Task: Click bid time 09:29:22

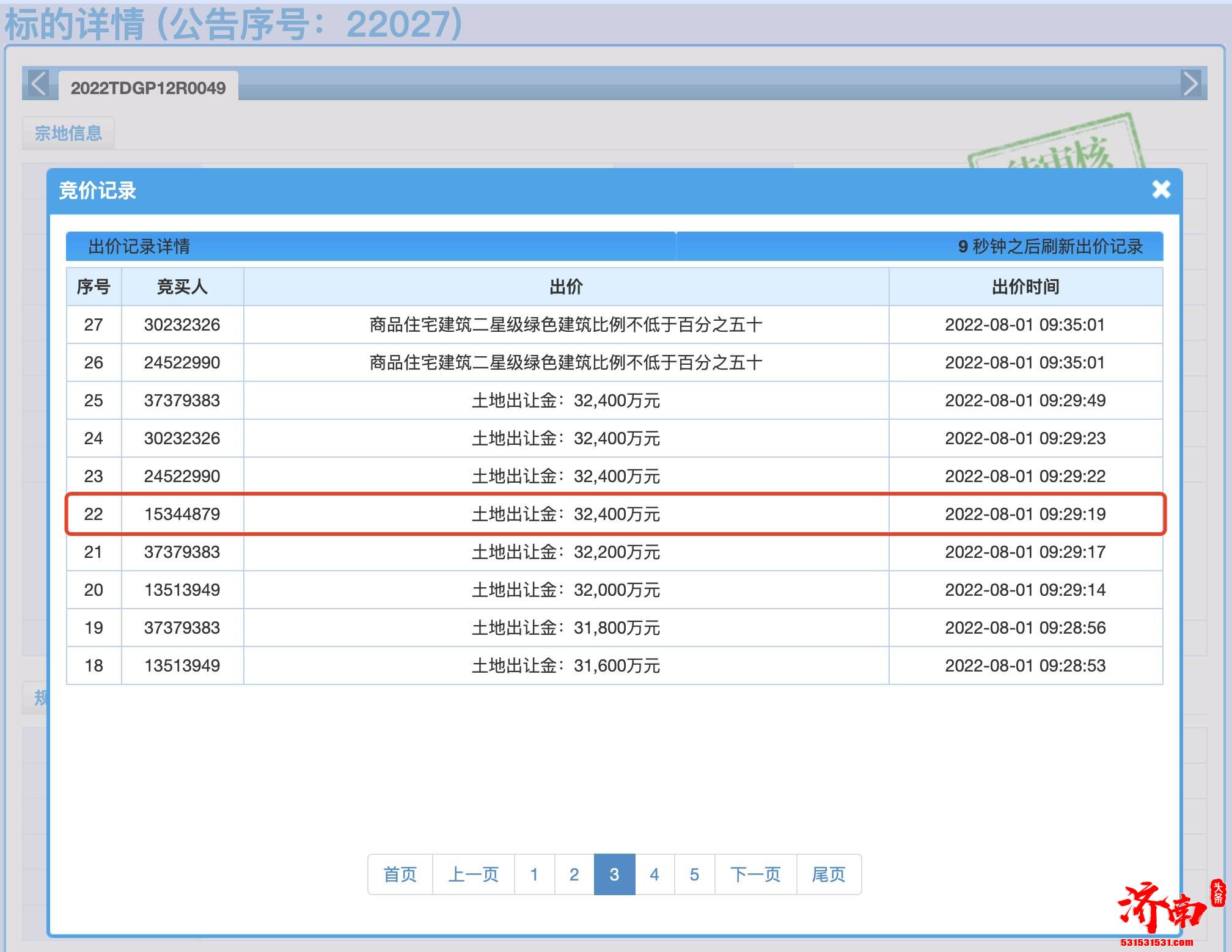Action: pos(1025,476)
